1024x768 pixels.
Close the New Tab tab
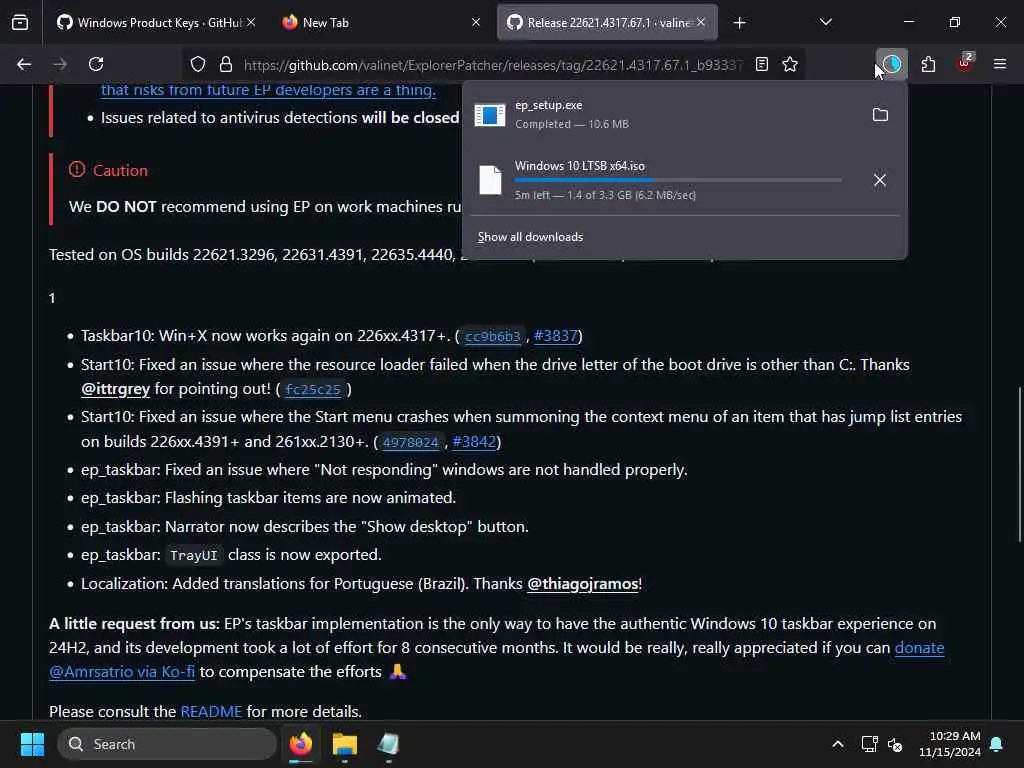pyautogui.click(x=476, y=22)
